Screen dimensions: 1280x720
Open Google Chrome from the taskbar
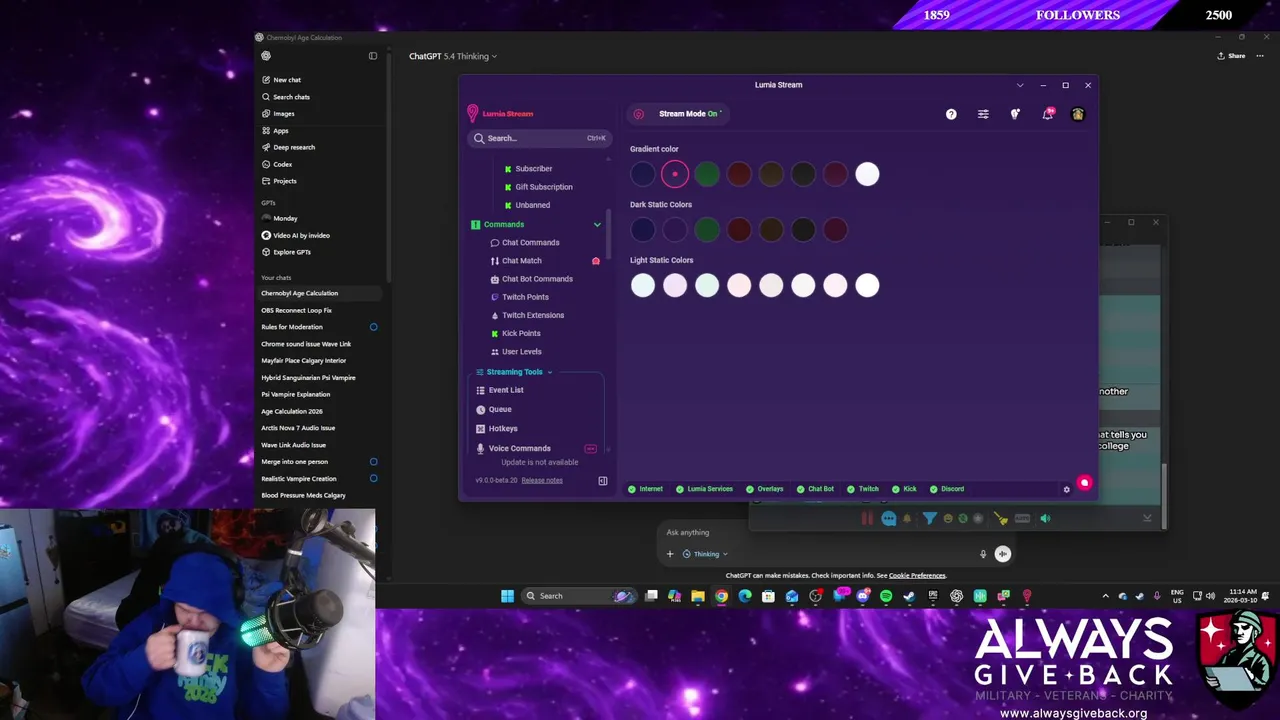click(x=721, y=596)
